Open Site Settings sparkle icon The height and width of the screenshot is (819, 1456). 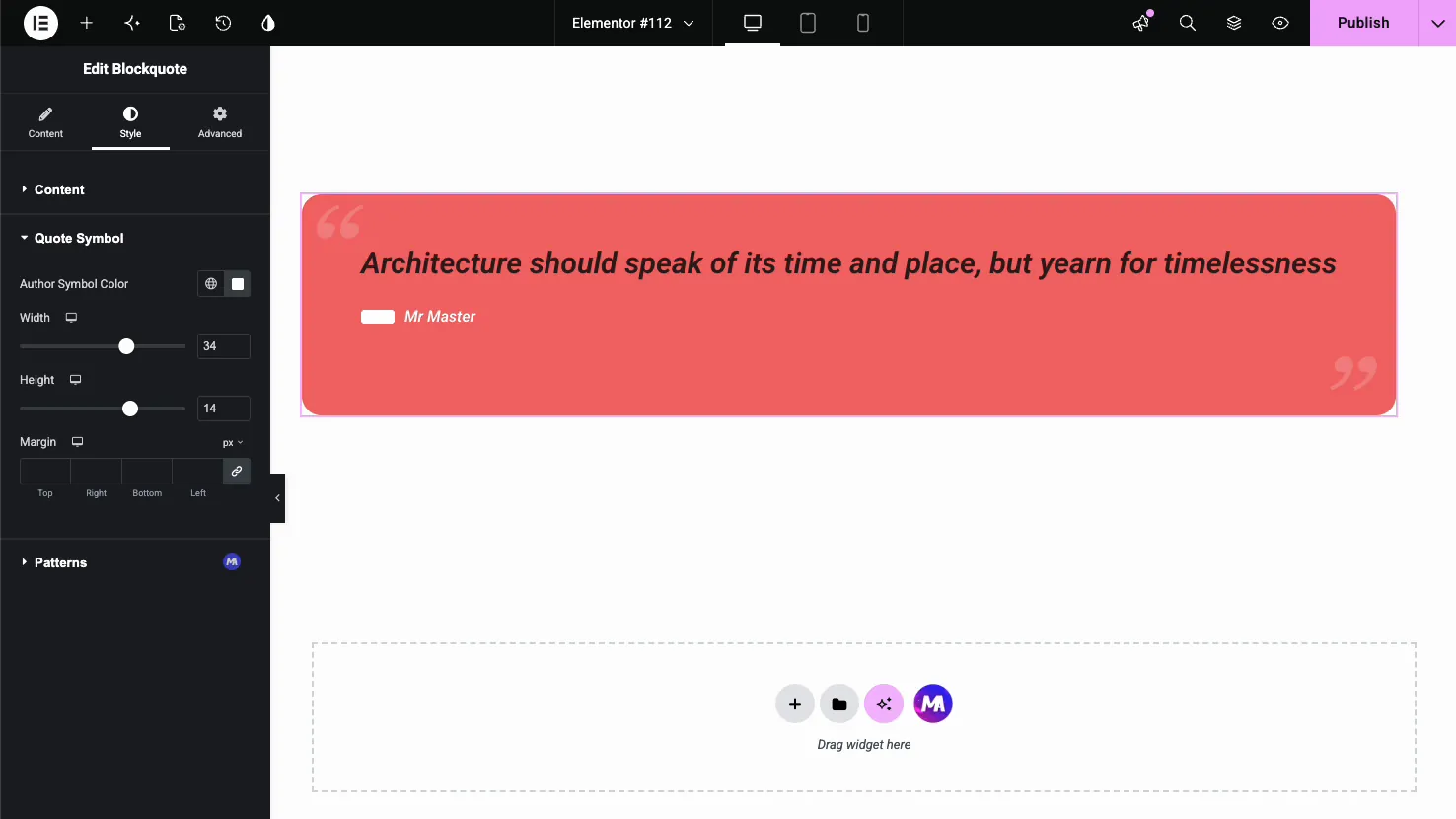click(x=132, y=23)
